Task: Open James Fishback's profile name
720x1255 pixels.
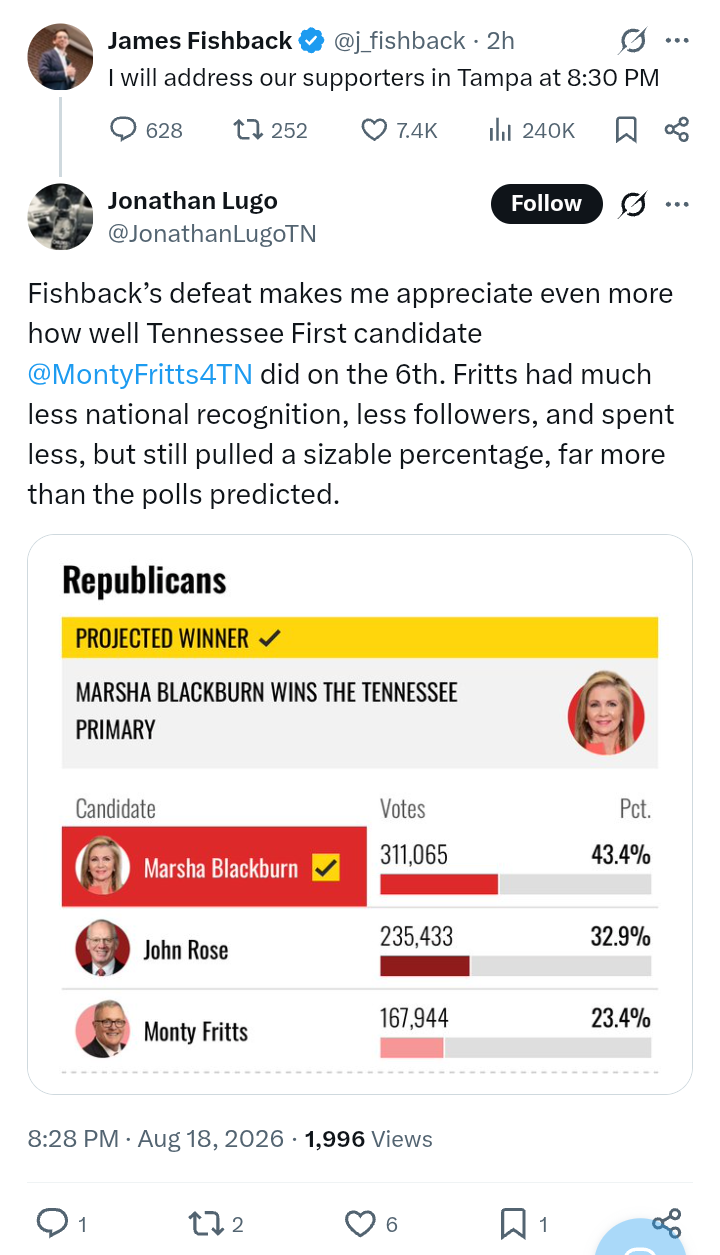Action: (x=200, y=41)
